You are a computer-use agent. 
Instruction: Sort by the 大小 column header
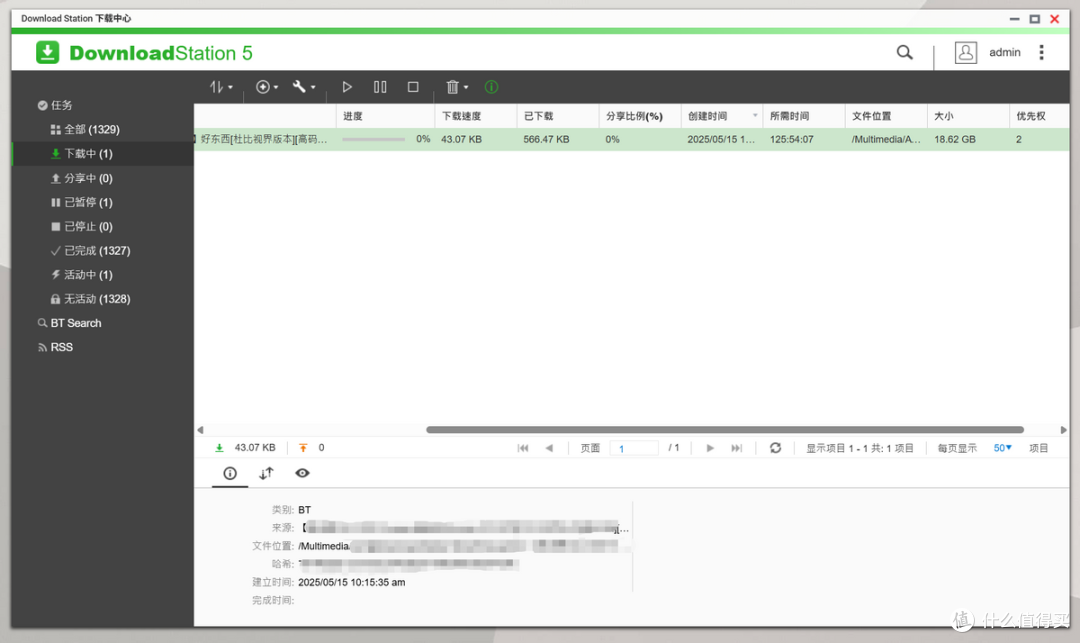click(x=967, y=116)
